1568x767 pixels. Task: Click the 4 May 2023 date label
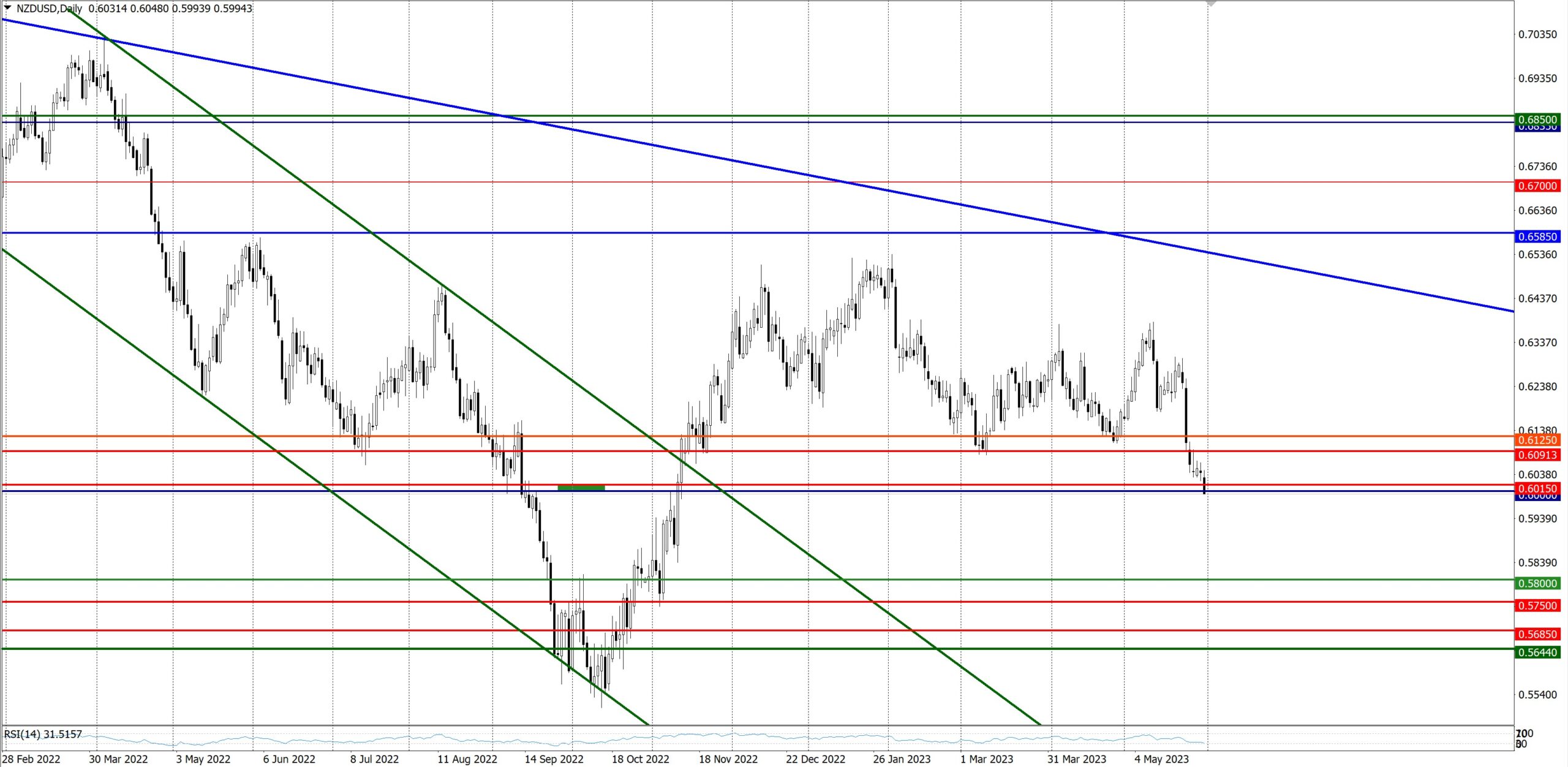1161,759
